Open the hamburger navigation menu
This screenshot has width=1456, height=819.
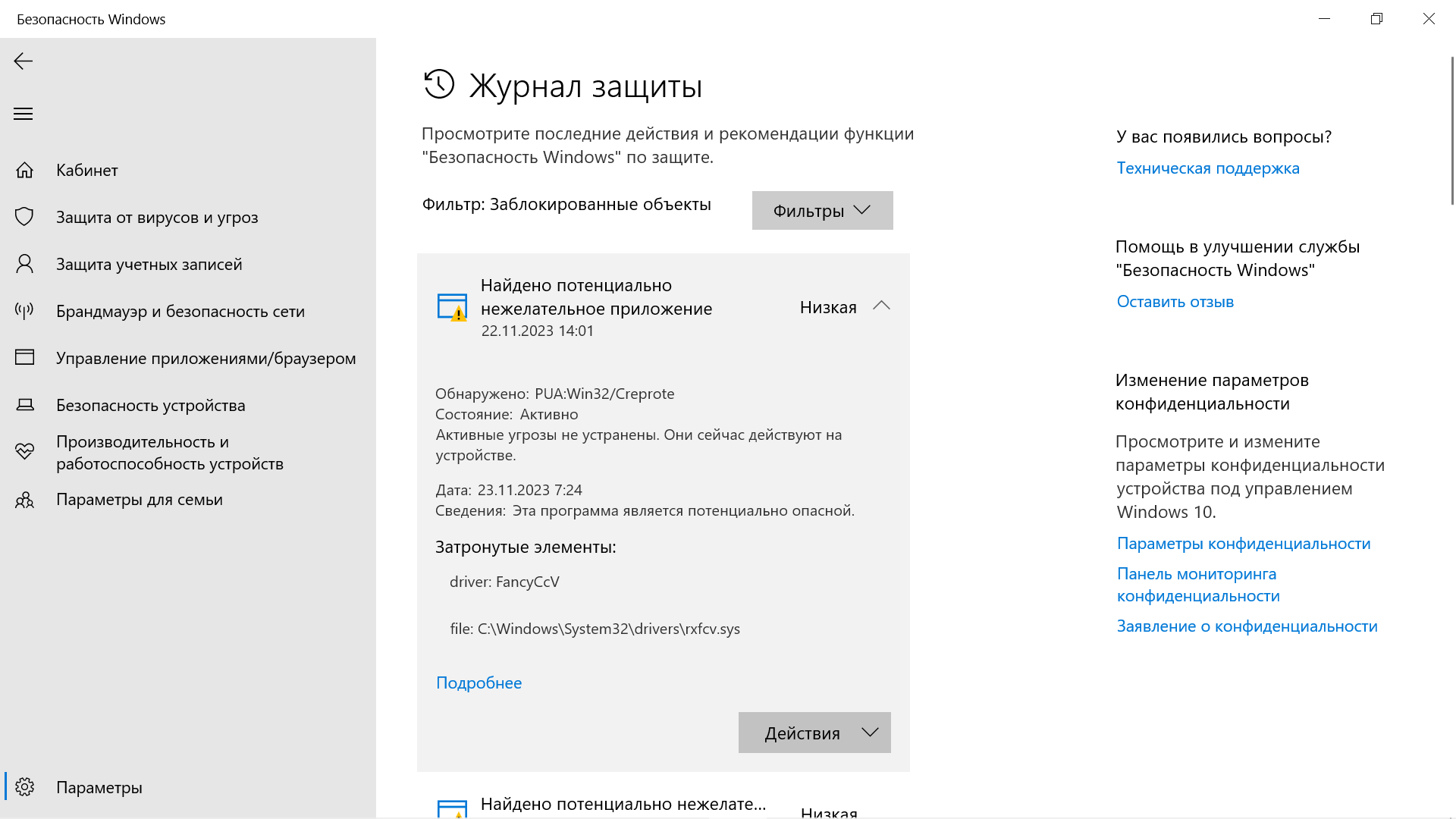click(24, 114)
